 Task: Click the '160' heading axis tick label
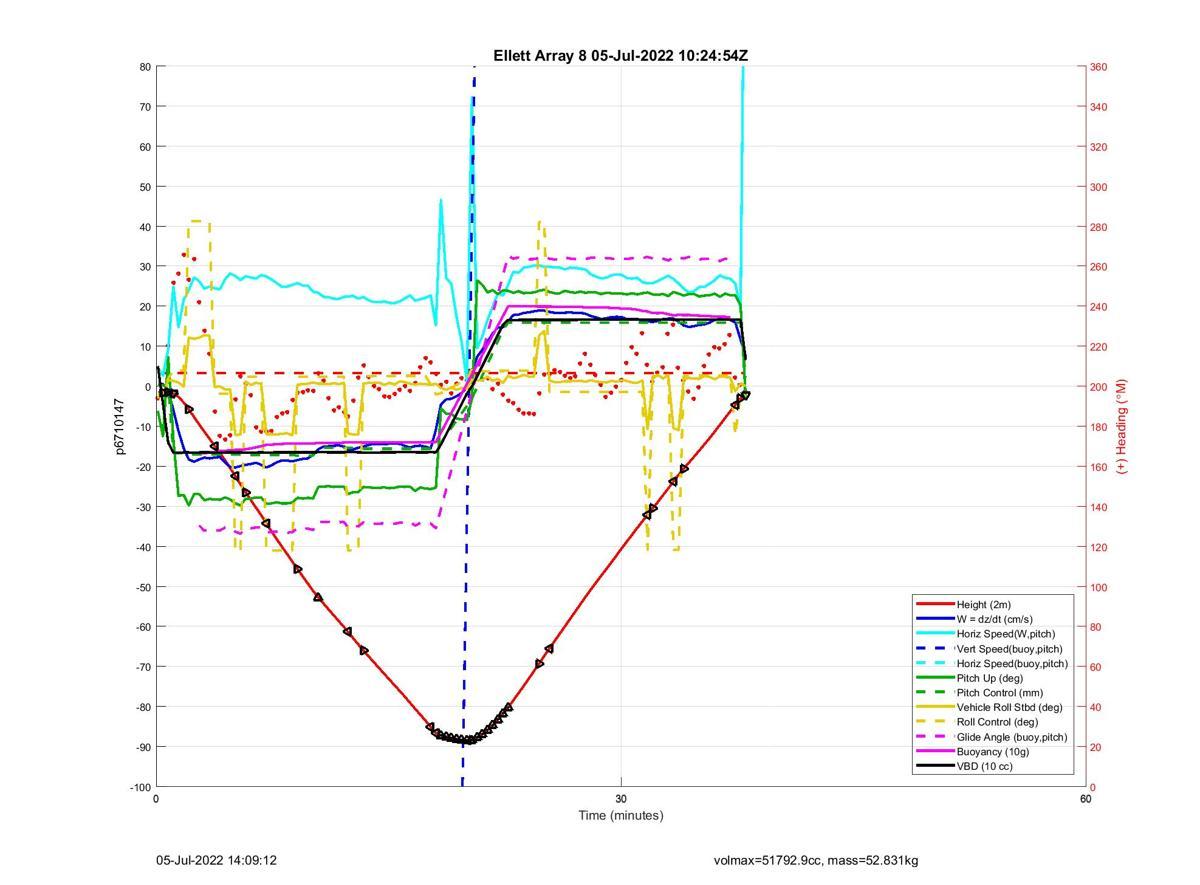[1099, 468]
